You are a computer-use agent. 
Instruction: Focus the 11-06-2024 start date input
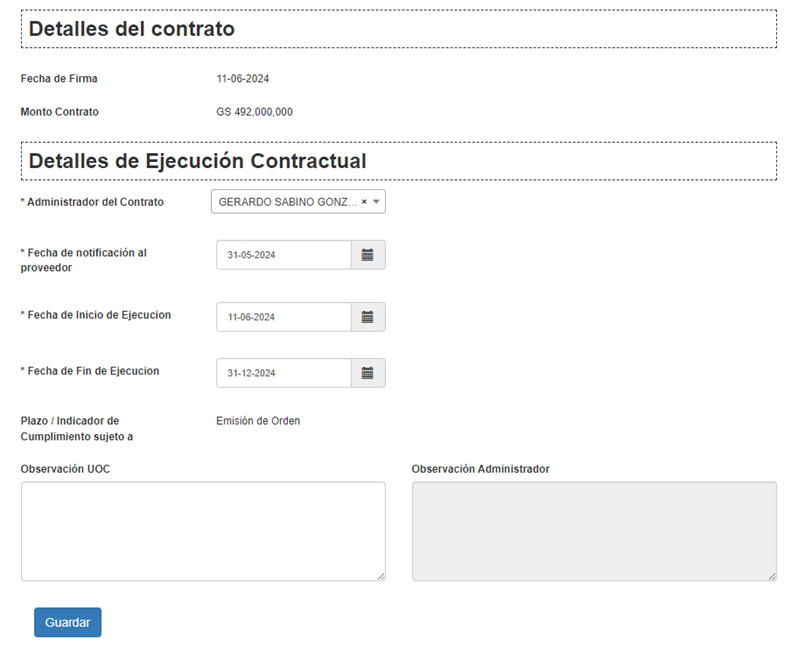tap(283, 317)
